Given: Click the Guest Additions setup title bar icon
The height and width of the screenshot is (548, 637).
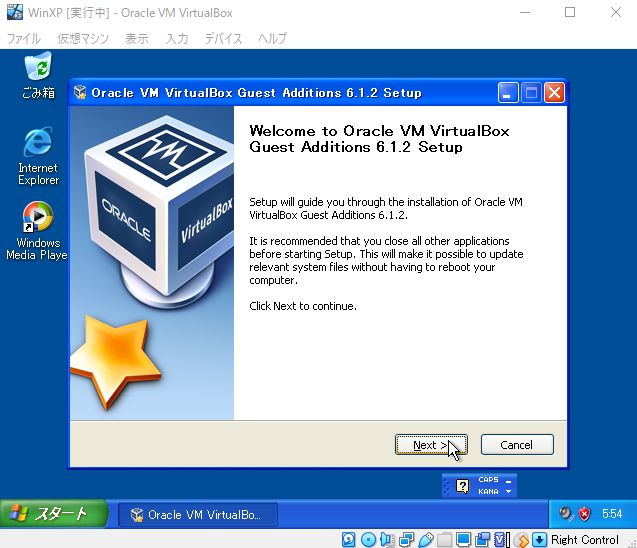Looking at the screenshot, I should click(x=80, y=93).
